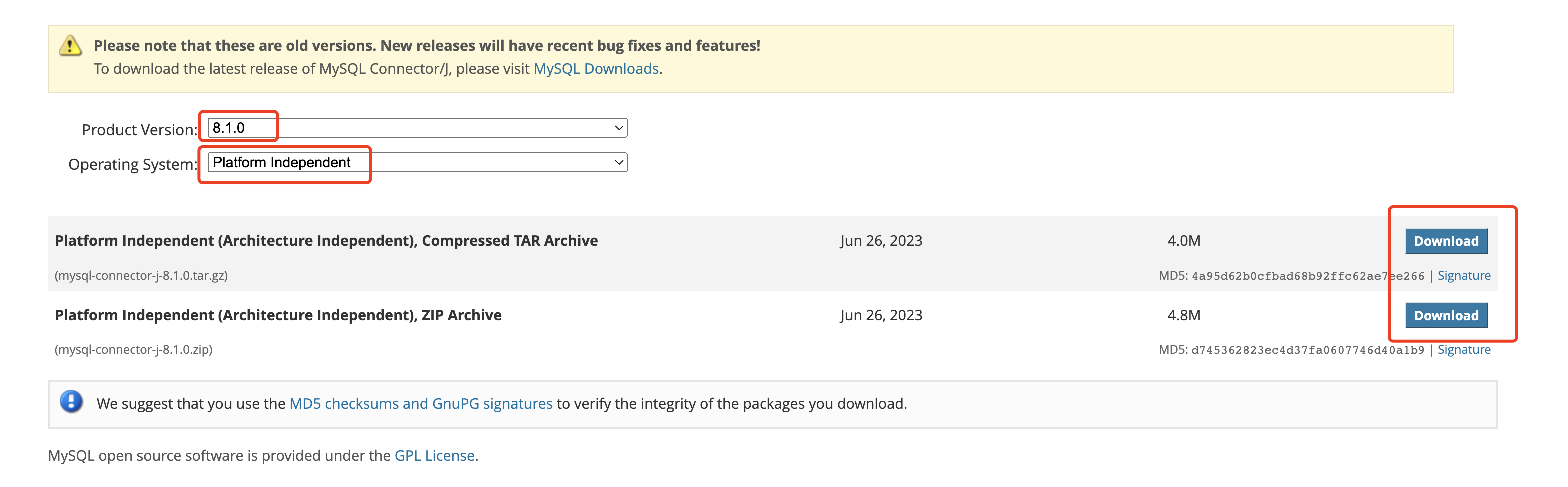Click the Operating System label
The width and height of the screenshot is (1568, 487).
[x=133, y=164]
